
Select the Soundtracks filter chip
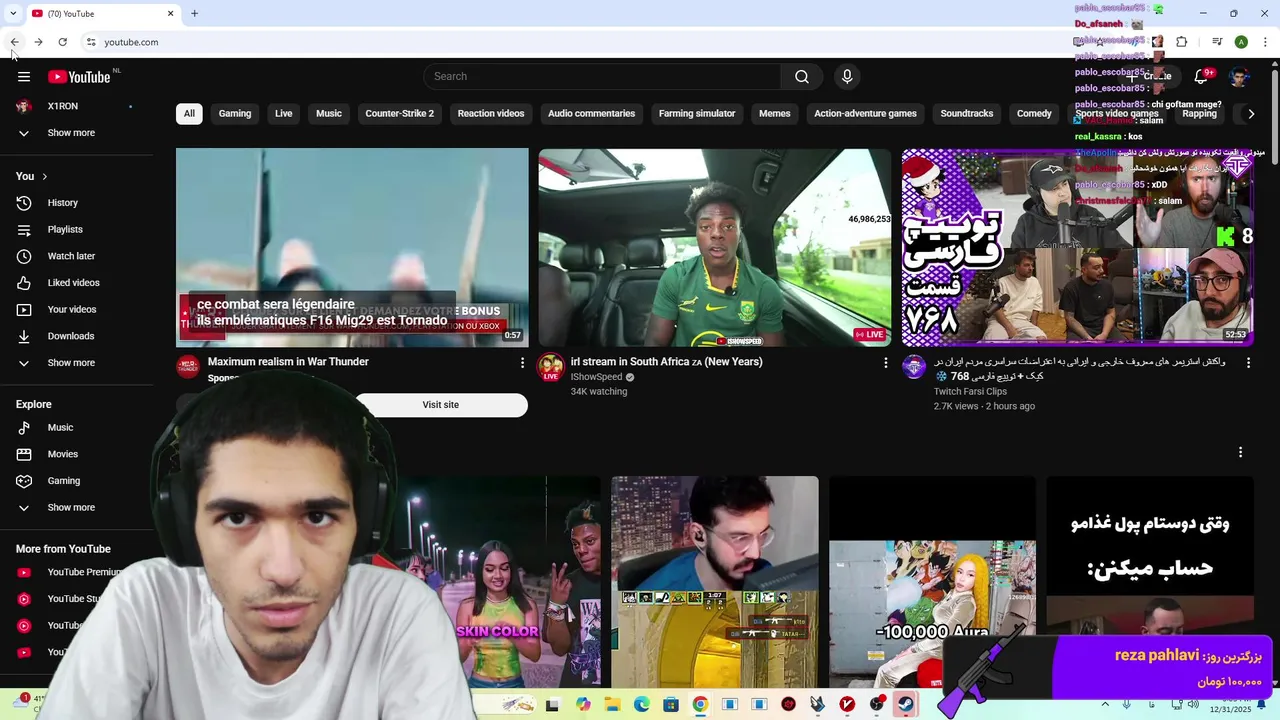(967, 113)
